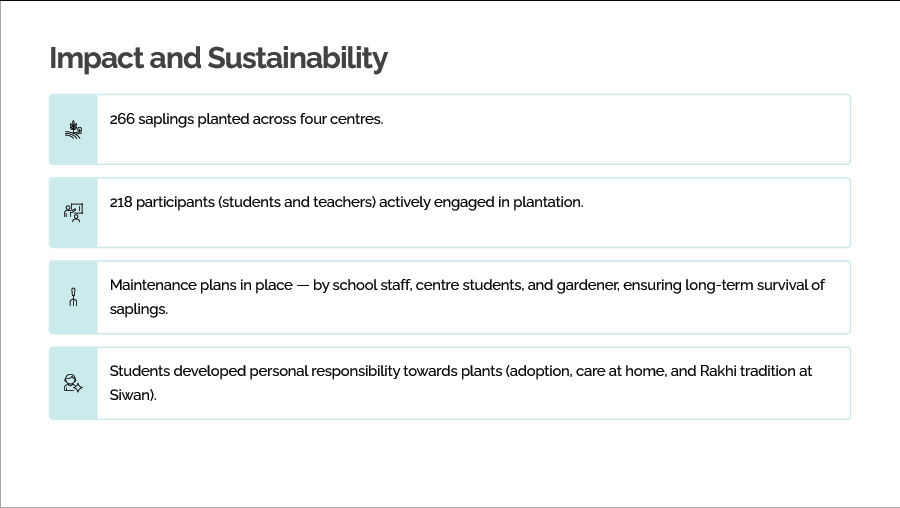Click the student with sparkle icon
The height and width of the screenshot is (508, 900).
click(73, 383)
